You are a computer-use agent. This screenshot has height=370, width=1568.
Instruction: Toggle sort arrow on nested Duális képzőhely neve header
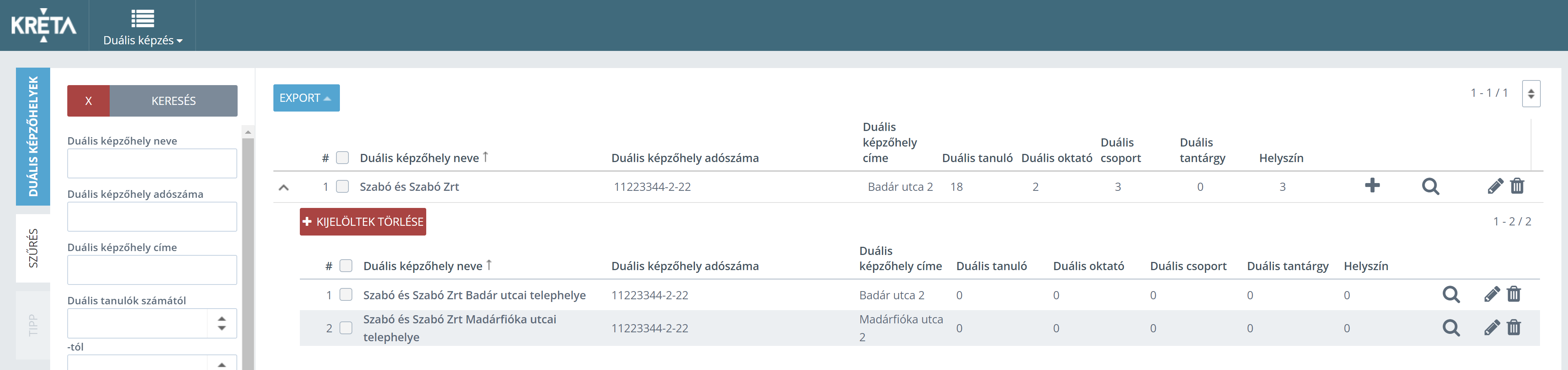tap(489, 265)
